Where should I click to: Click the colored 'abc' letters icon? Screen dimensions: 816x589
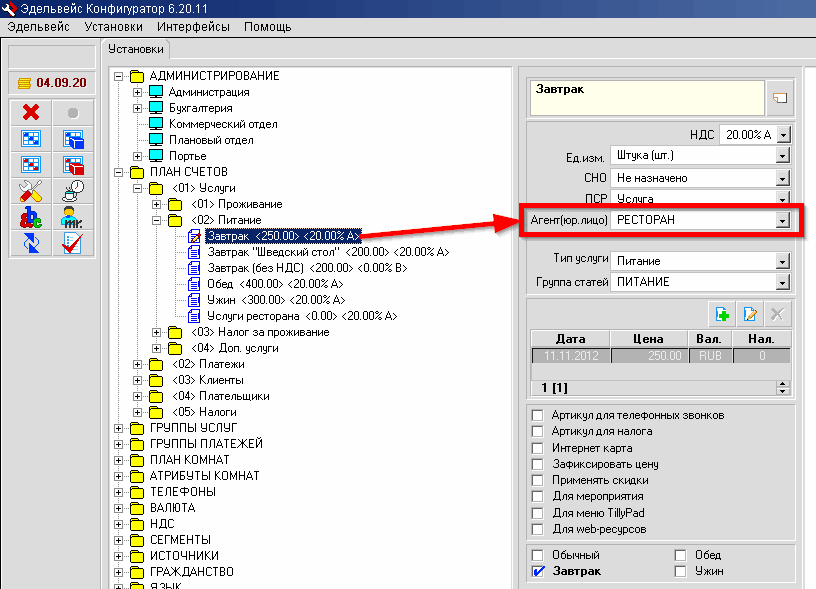click(x=30, y=216)
